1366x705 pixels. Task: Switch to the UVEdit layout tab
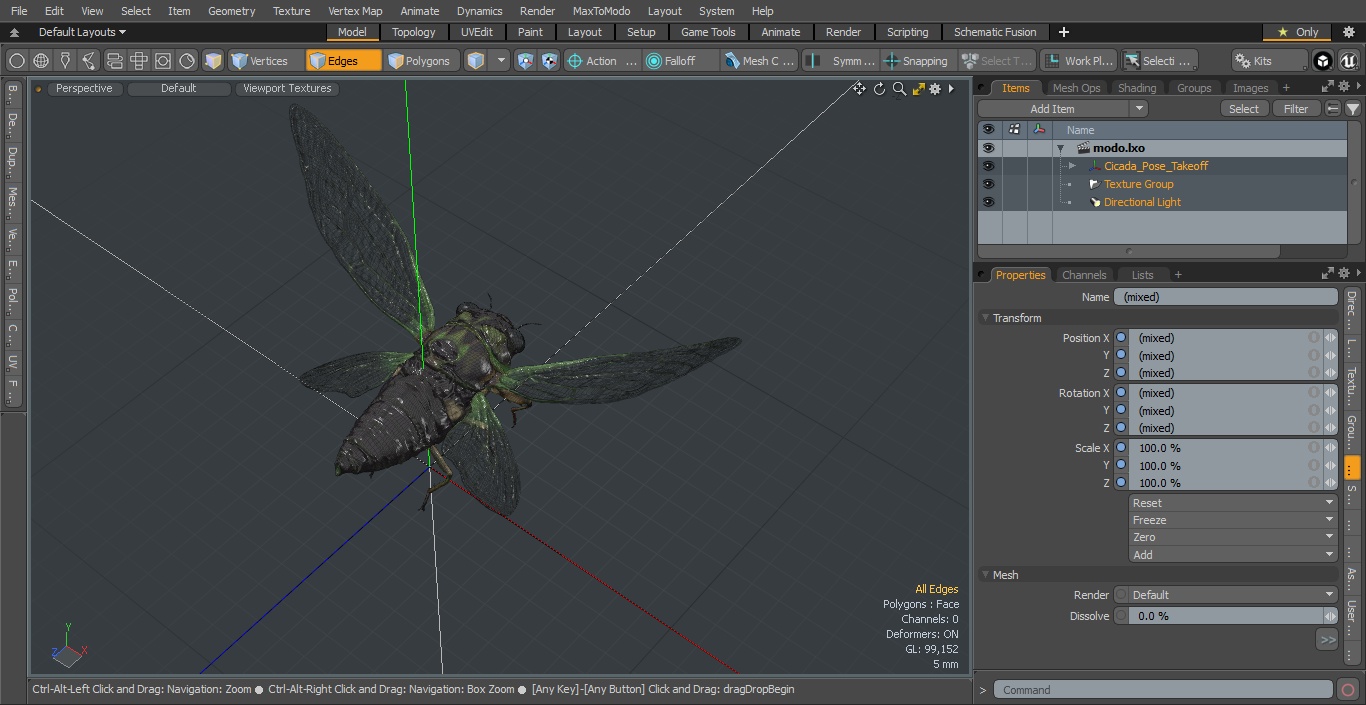coord(476,32)
